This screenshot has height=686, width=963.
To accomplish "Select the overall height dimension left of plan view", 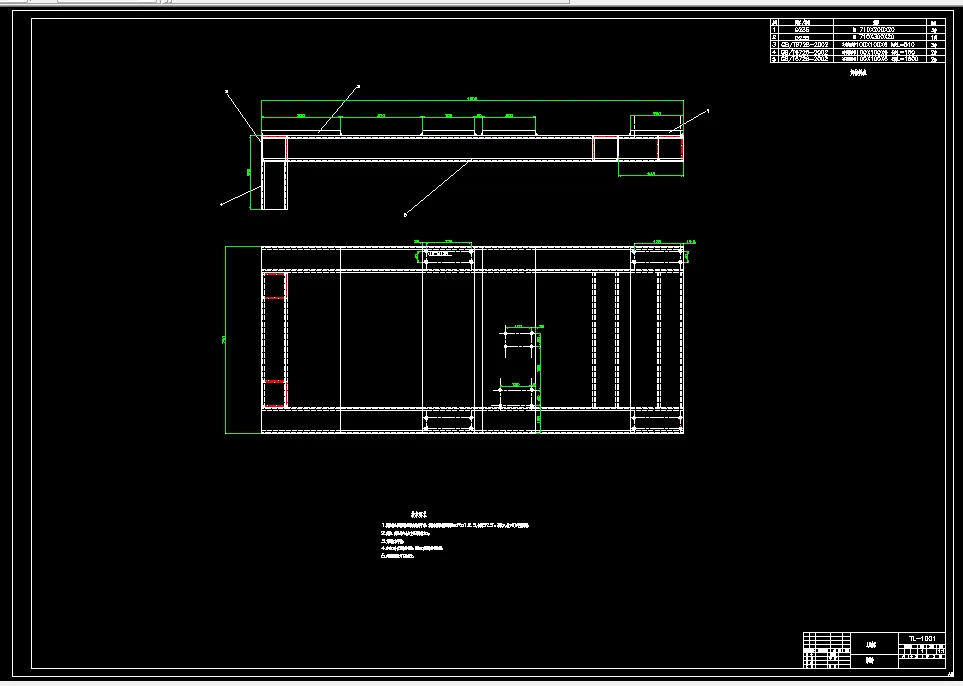I will point(225,340).
